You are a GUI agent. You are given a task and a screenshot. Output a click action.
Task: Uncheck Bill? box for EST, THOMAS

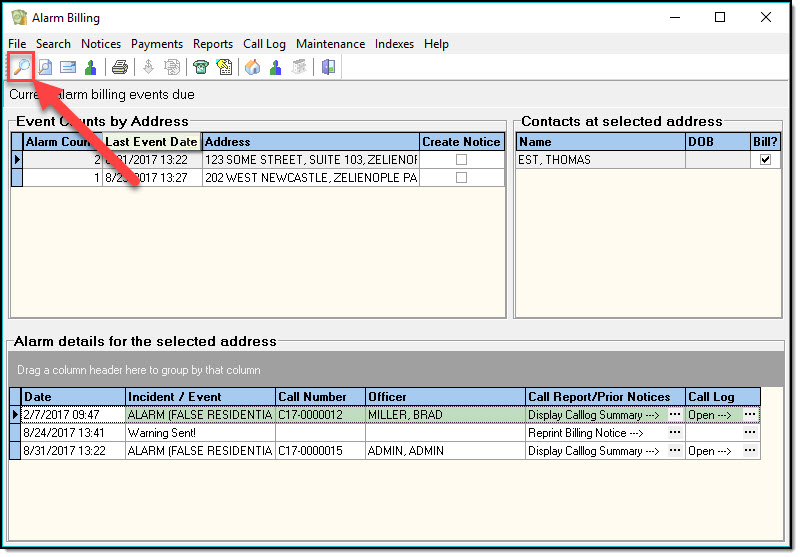tap(765, 160)
